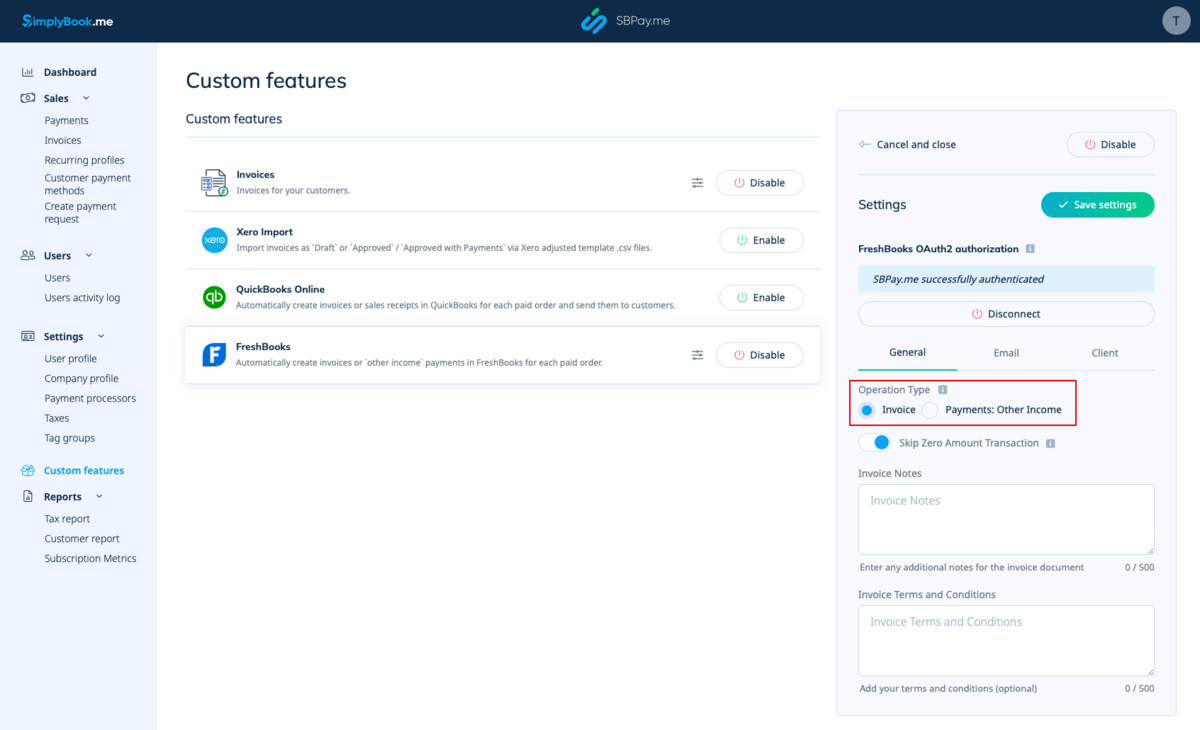Open Customer payment methods page

coord(87,184)
